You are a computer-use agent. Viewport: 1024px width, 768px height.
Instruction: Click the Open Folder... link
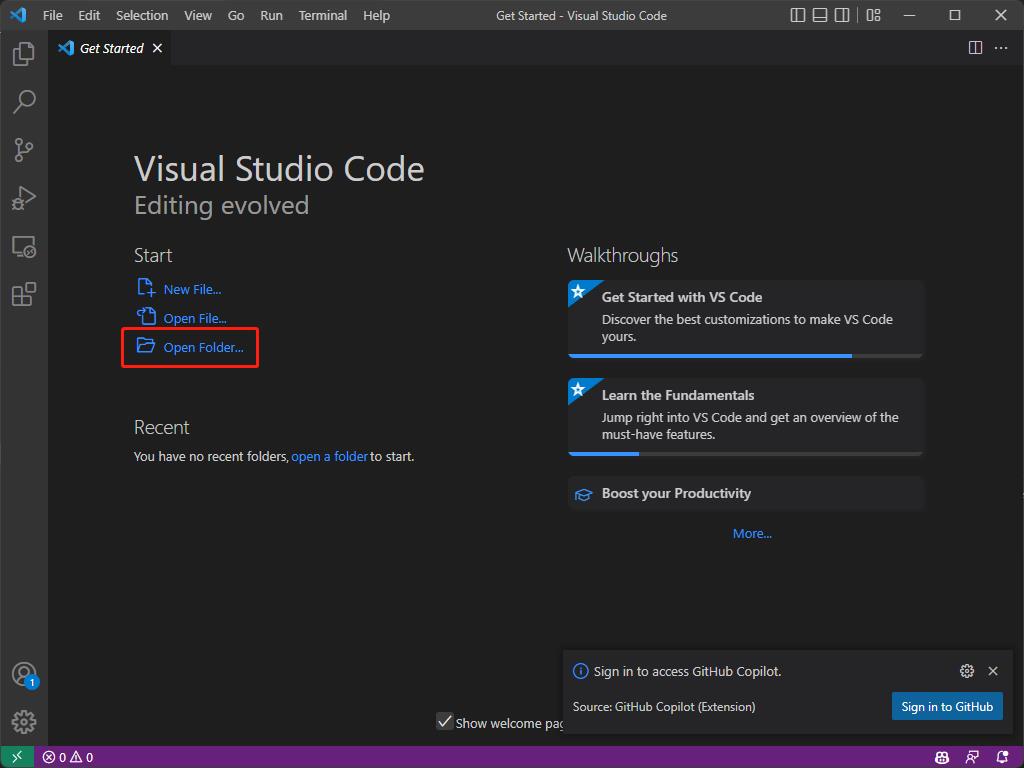tap(203, 347)
